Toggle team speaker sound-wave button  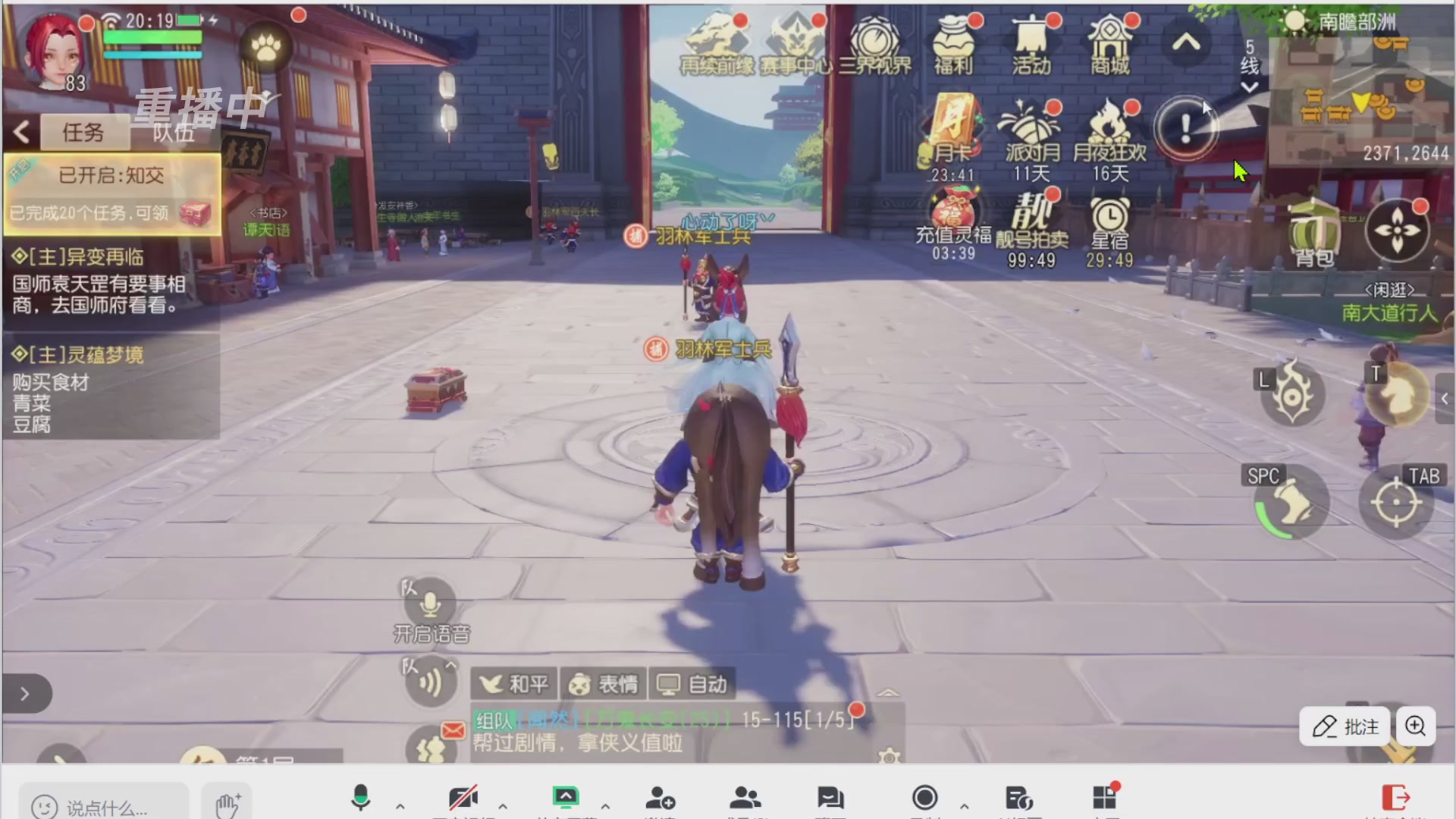click(429, 682)
